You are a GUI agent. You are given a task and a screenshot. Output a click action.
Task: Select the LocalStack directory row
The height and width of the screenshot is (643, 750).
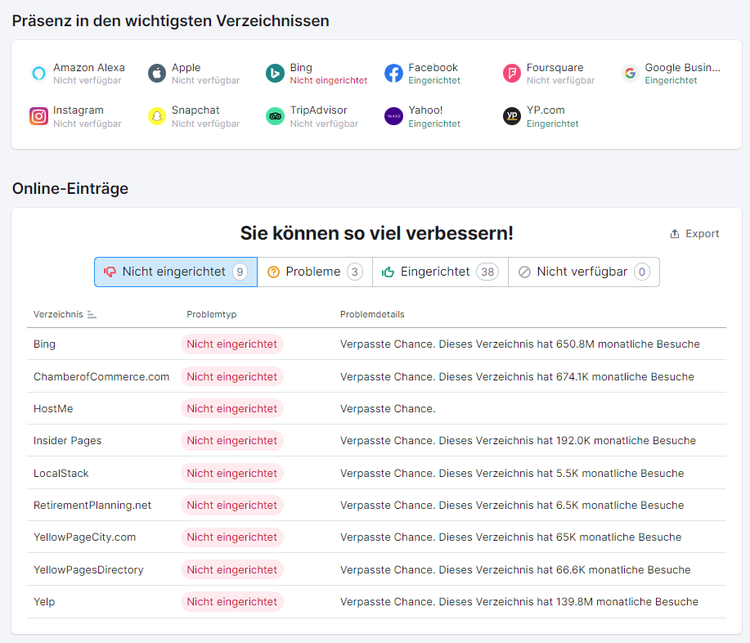pos(376,473)
